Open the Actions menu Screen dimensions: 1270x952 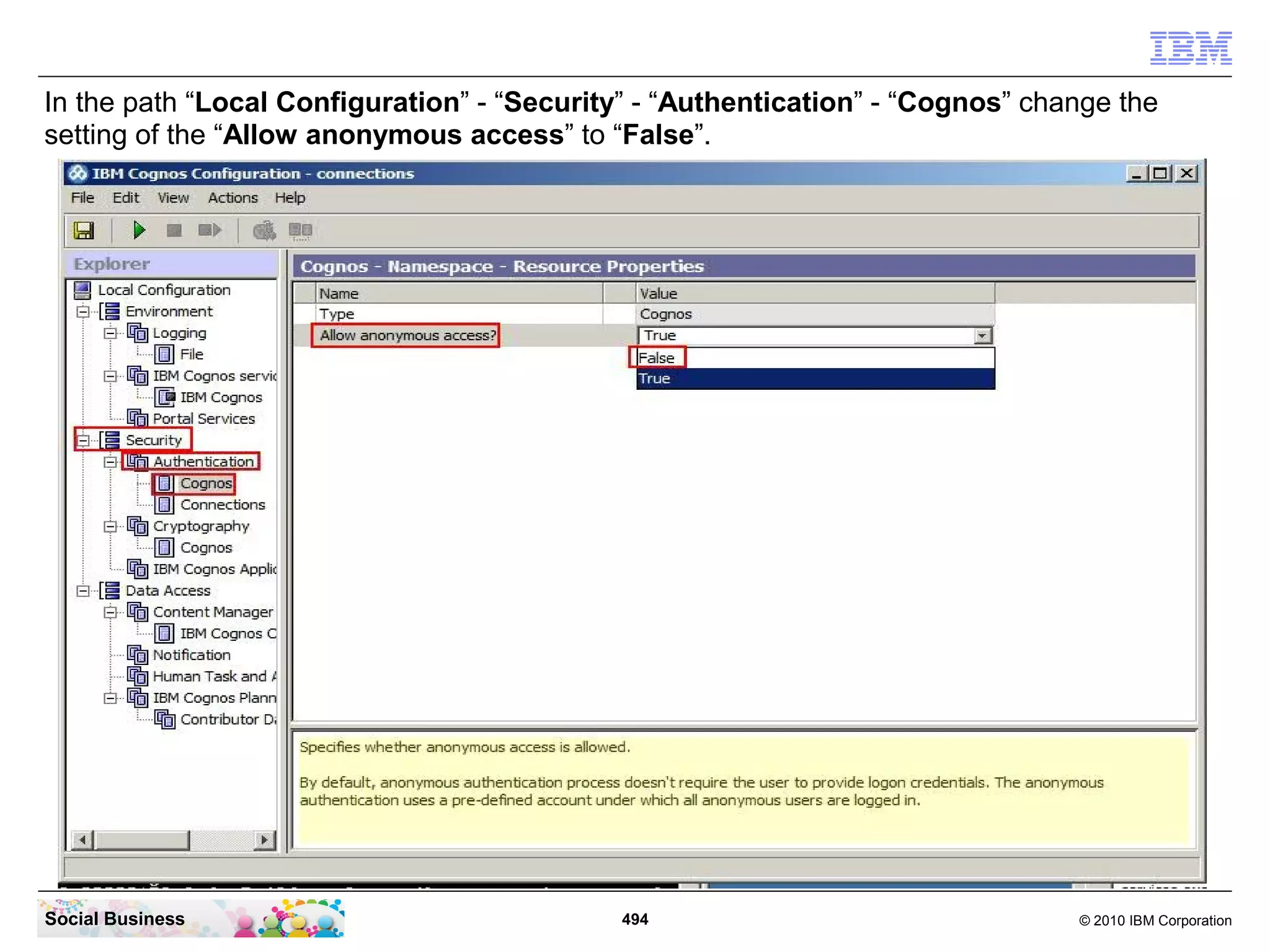pyautogui.click(x=233, y=198)
